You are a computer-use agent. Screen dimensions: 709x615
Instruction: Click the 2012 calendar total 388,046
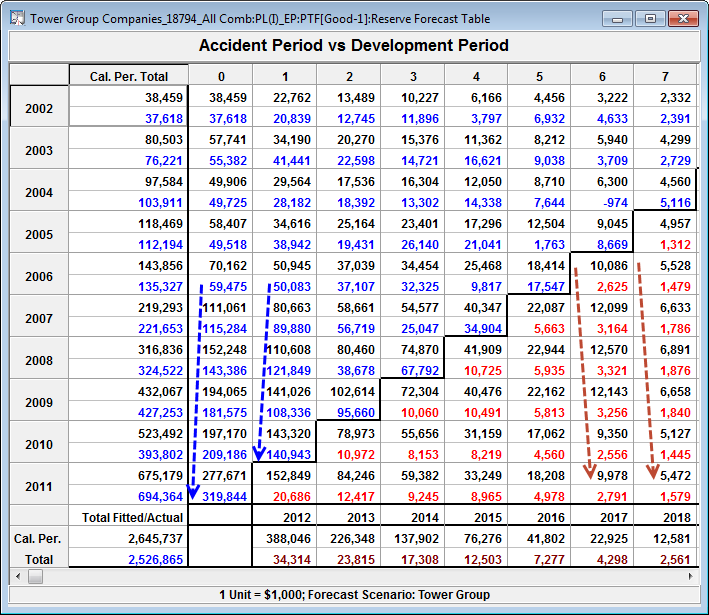284,538
